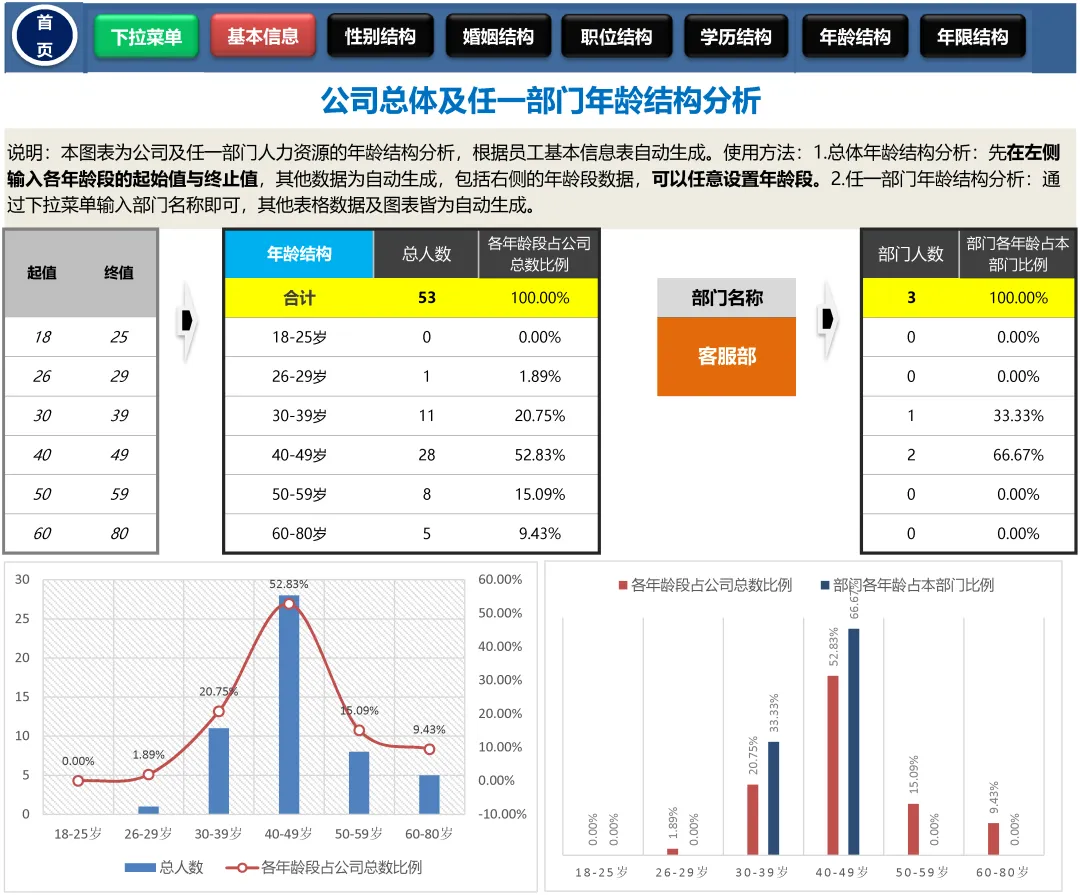The width and height of the screenshot is (1080, 895).
Task: Click the arrow icon beside 年龄结构 table
Action: (x=187, y=320)
